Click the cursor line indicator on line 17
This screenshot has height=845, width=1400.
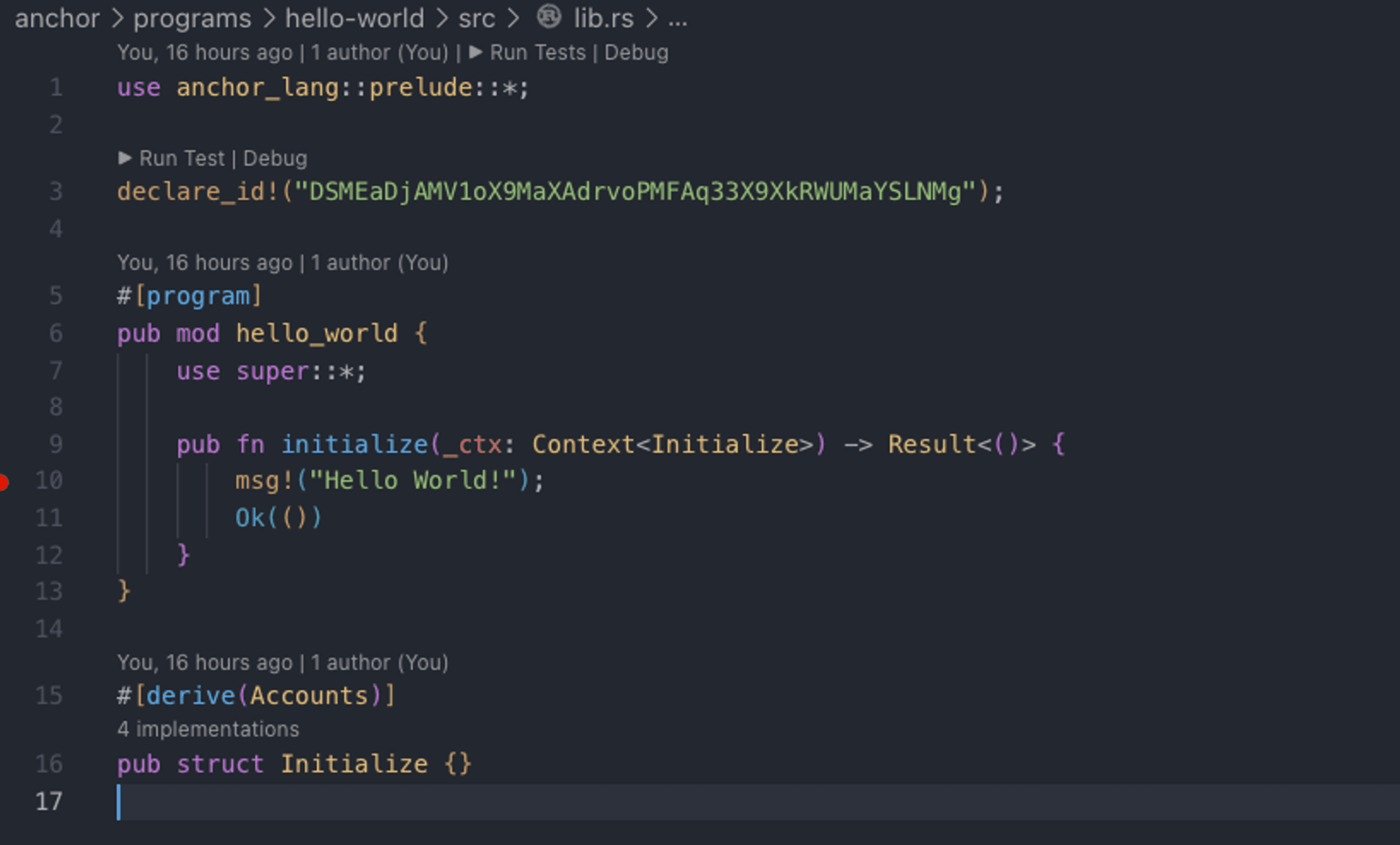tap(119, 801)
